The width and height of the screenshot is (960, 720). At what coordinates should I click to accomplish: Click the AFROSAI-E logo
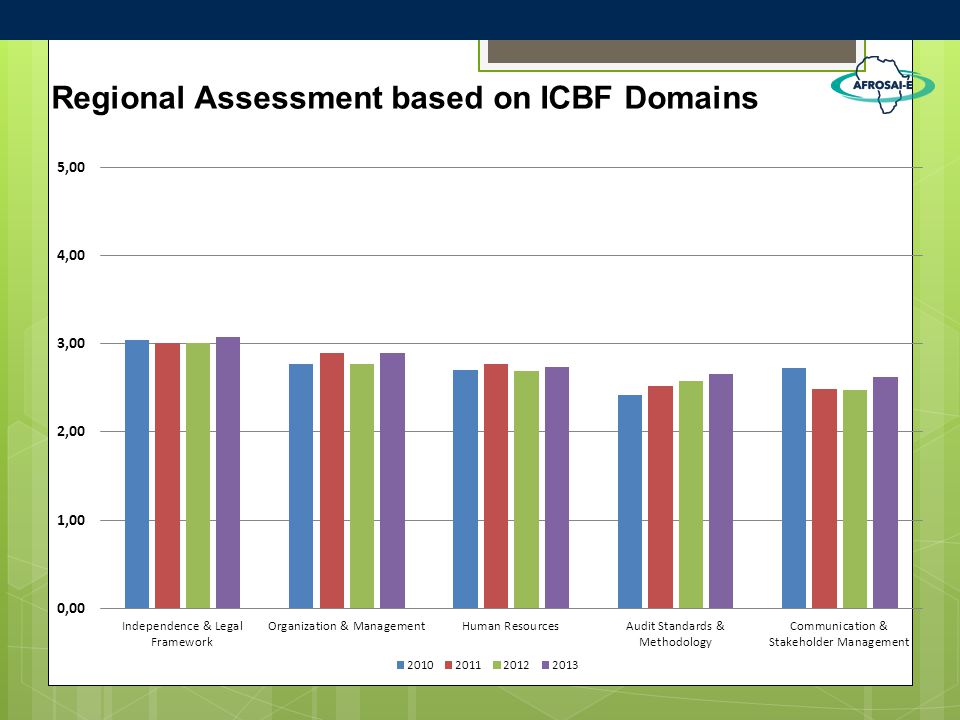882,84
